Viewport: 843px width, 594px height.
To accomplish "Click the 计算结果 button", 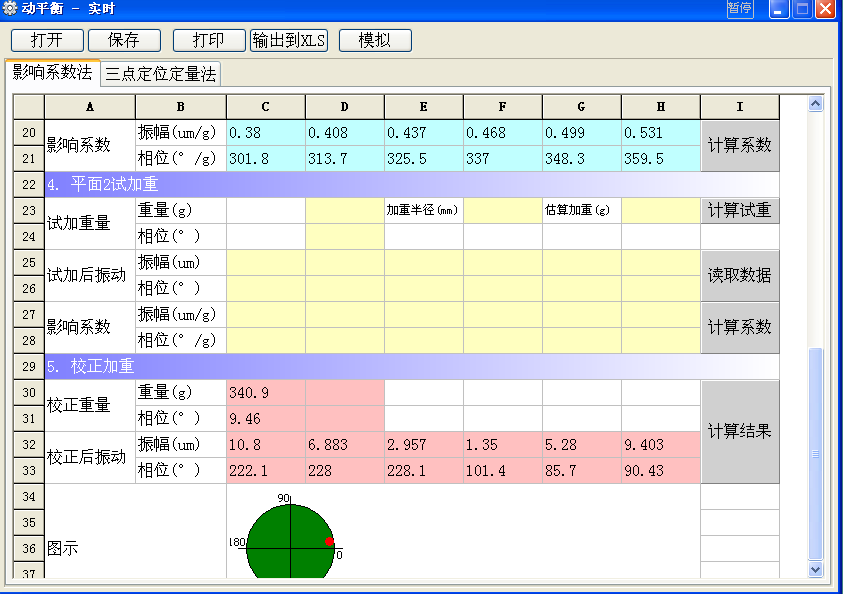I will [x=740, y=431].
